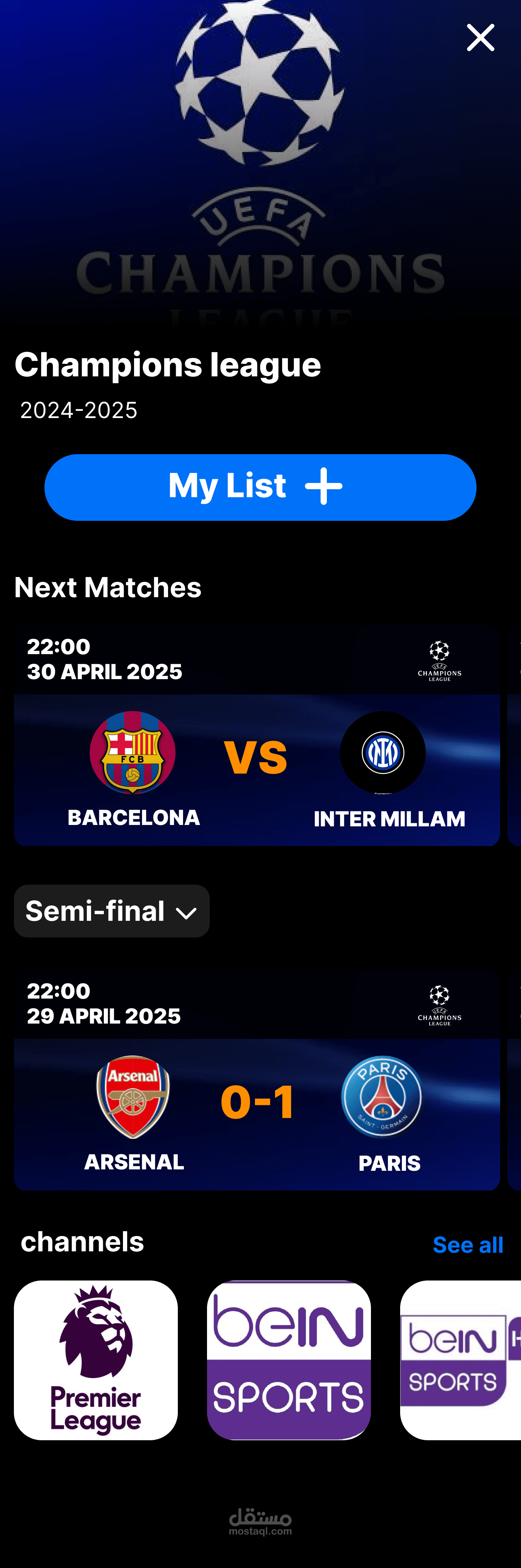Viewport: 521px width, 1568px height.
Task: Tap the 22:00 30 APRIL 2025 match header
Action: 105,659
